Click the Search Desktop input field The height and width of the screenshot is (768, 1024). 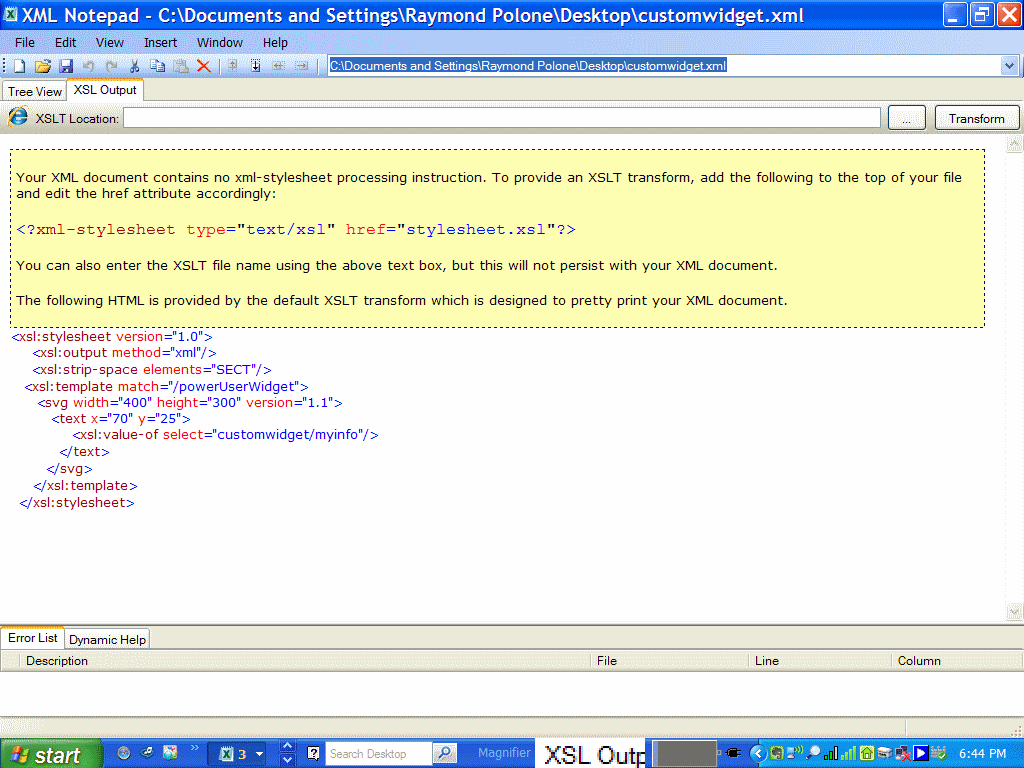point(378,754)
